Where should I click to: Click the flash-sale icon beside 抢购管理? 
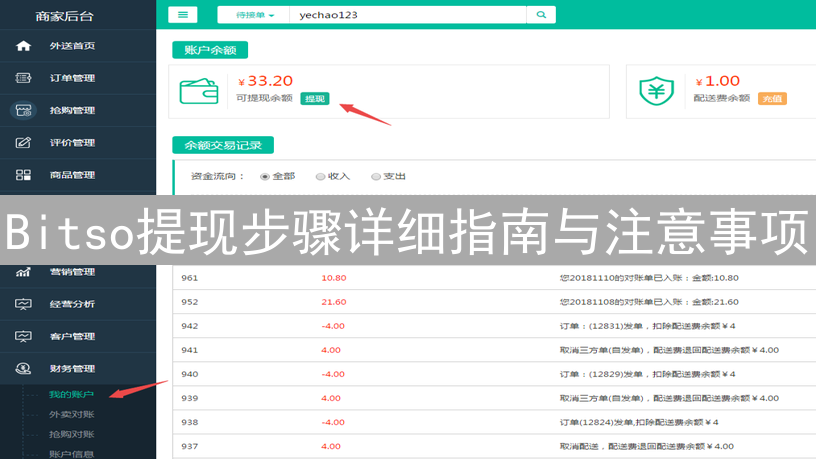tap(23, 110)
